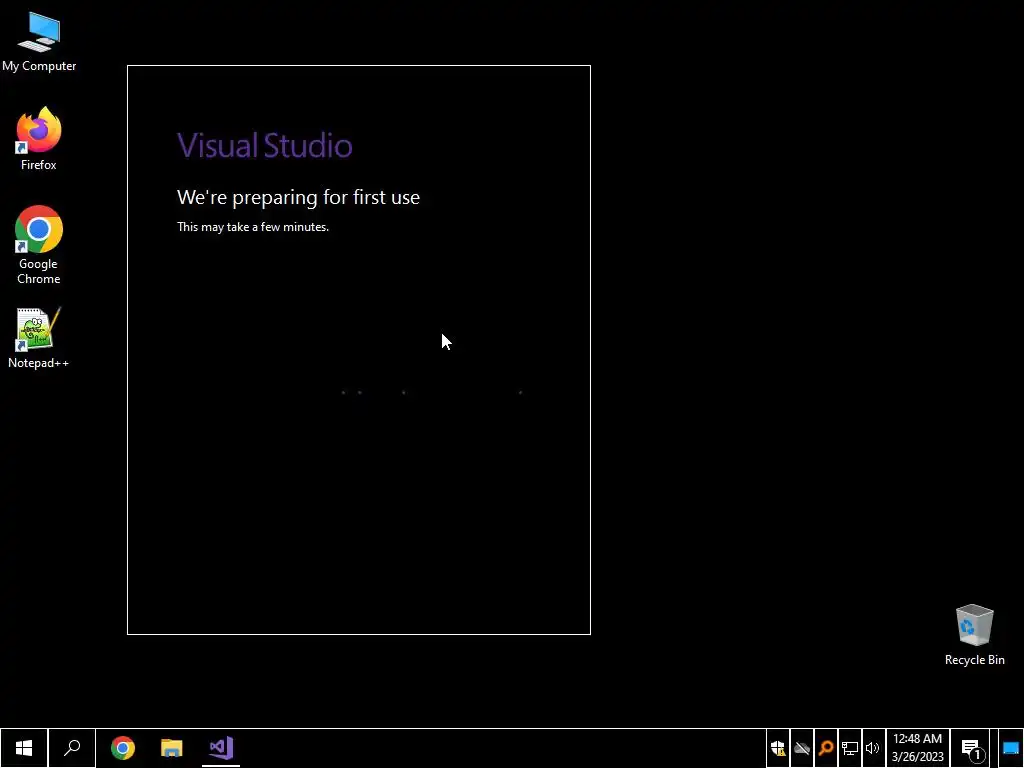Image resolution: width=1024 pixels, height=768 pixels.
Task: Open File Explorer from the taskbar
Action: click(172, 748)
